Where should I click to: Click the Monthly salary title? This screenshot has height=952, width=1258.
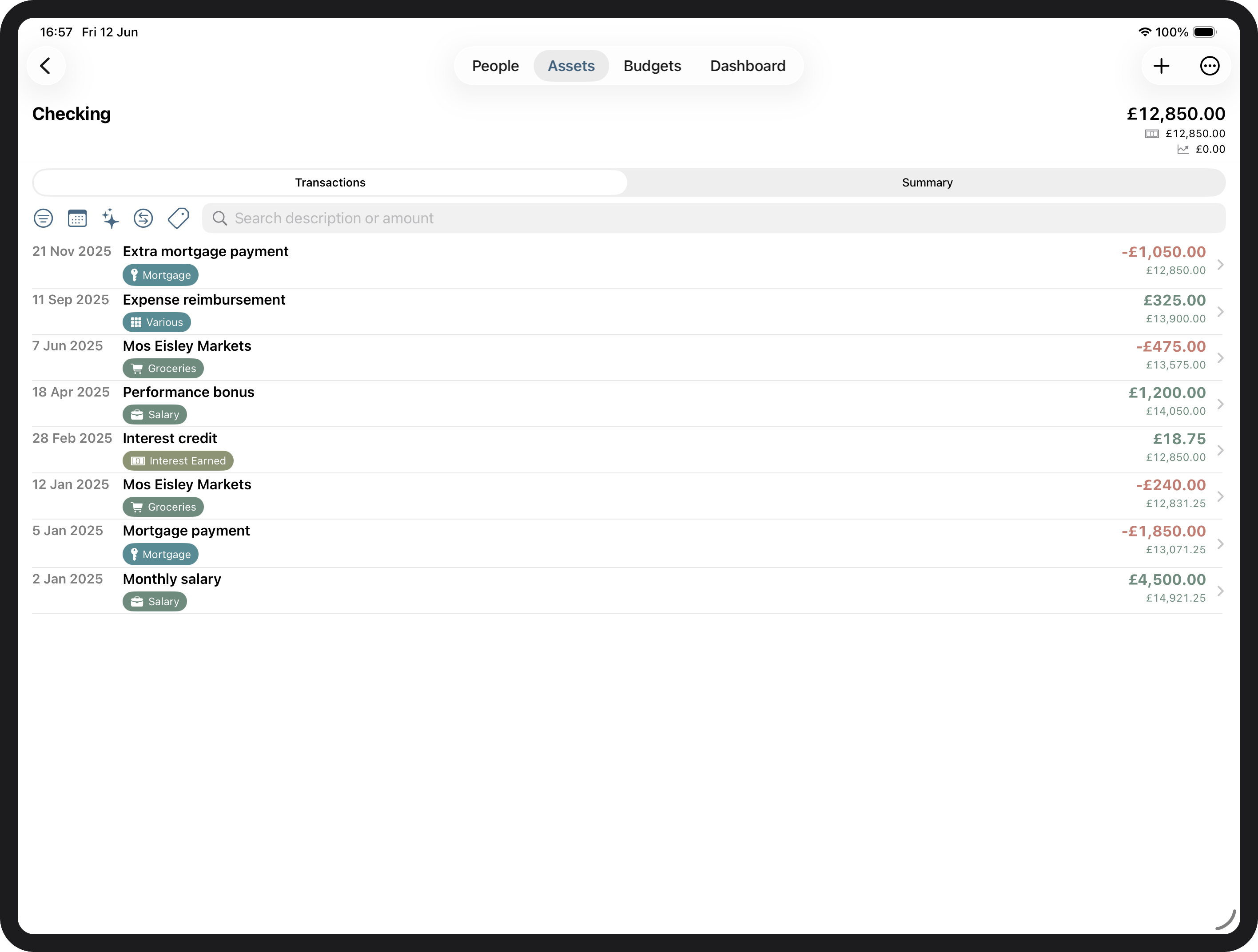[172, 579]
